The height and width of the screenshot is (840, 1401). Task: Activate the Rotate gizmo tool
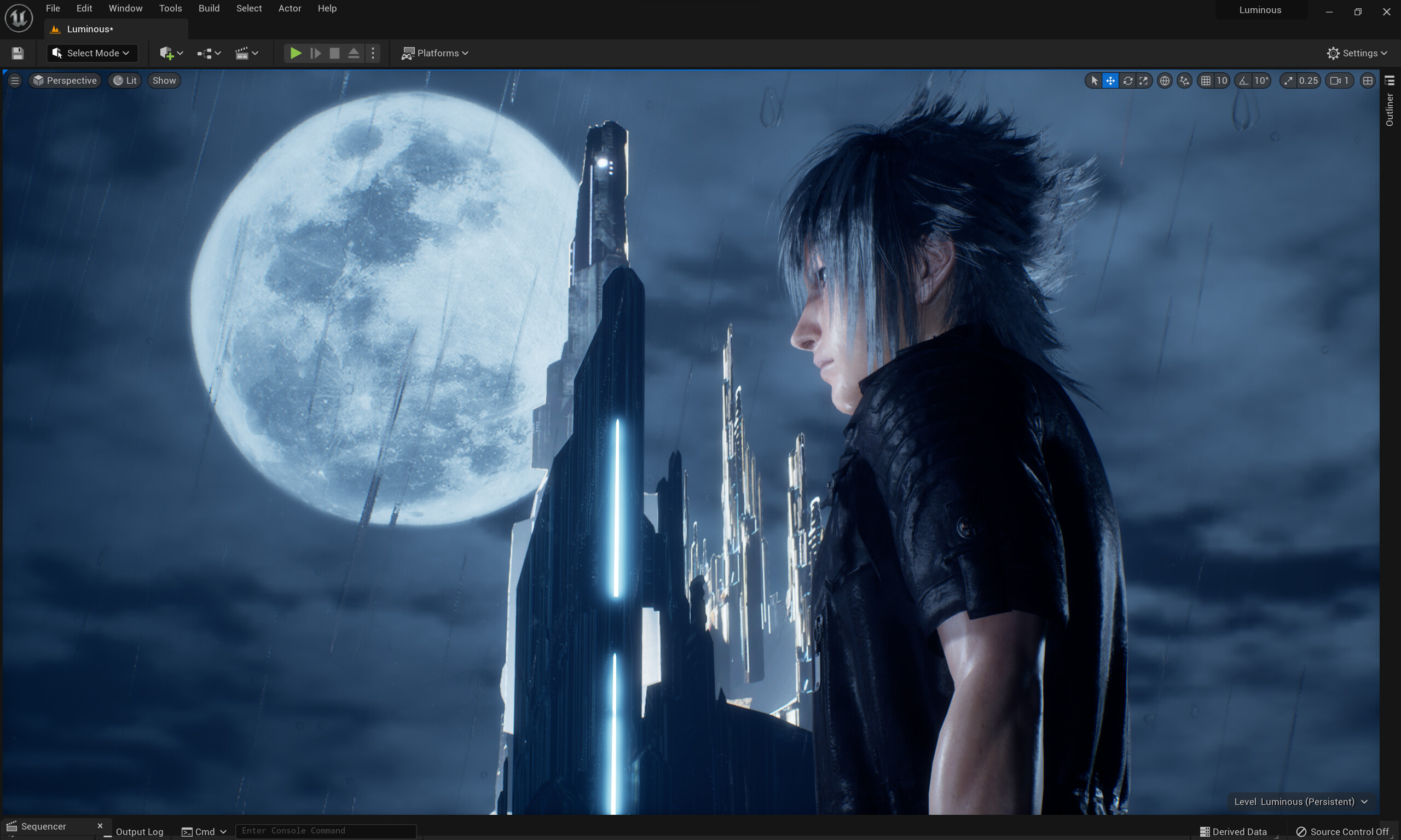point(1127,80)
